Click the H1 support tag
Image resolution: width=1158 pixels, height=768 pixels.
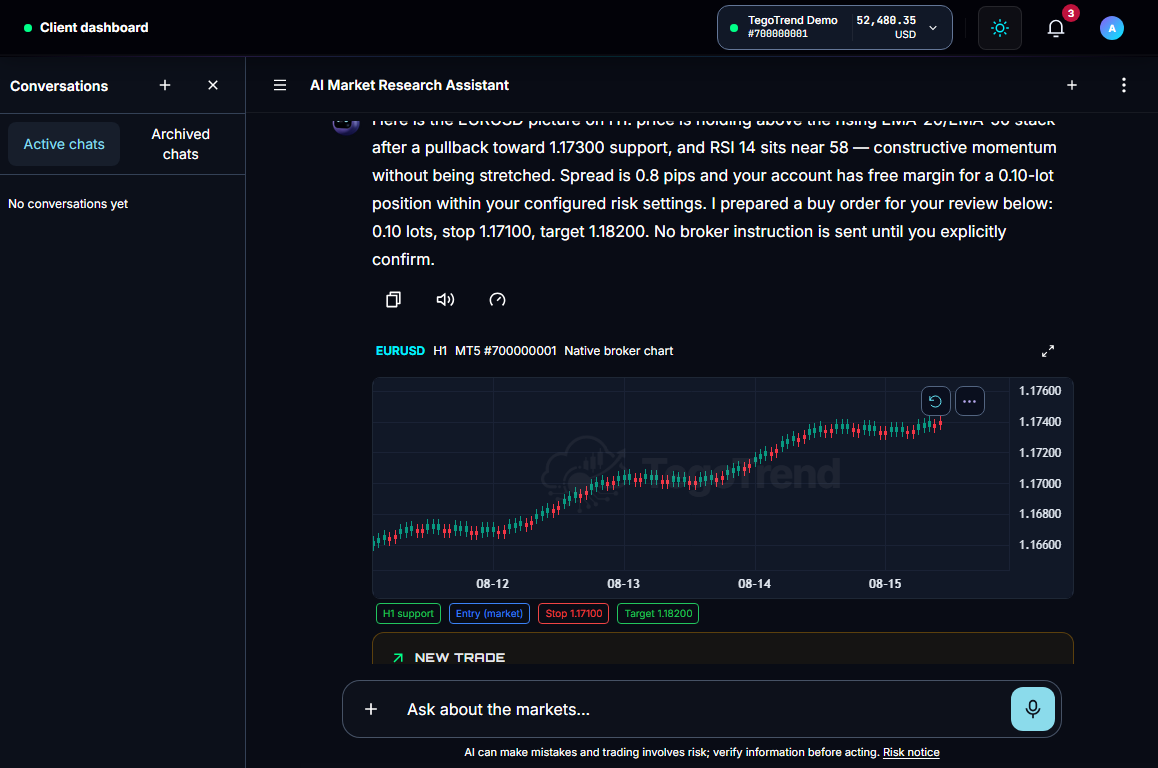click(408, 614)
